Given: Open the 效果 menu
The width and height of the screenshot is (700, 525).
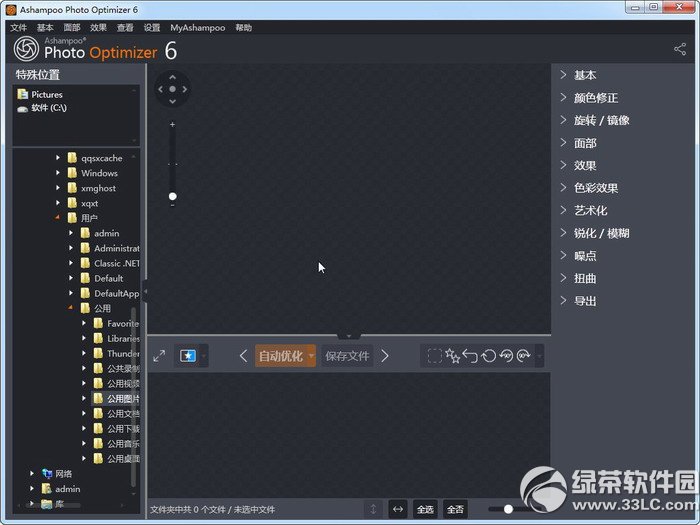Looking at the screenshot, I should (98, 28).
